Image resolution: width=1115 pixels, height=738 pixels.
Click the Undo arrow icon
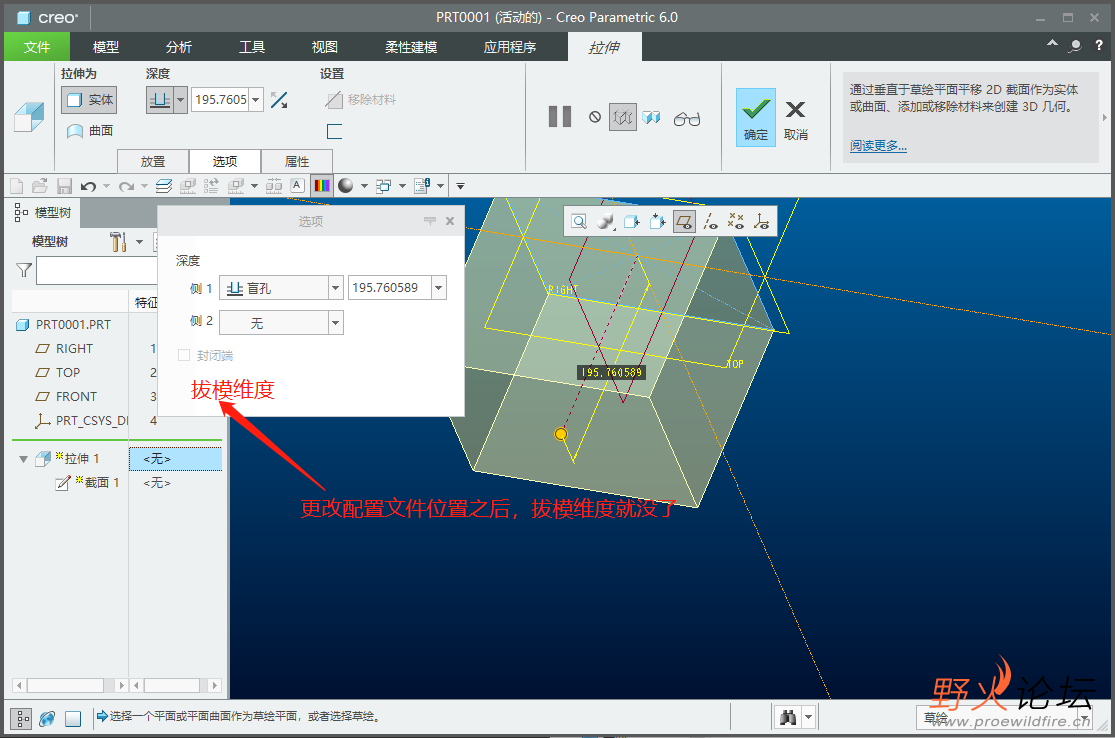click(x=88, y=186)
